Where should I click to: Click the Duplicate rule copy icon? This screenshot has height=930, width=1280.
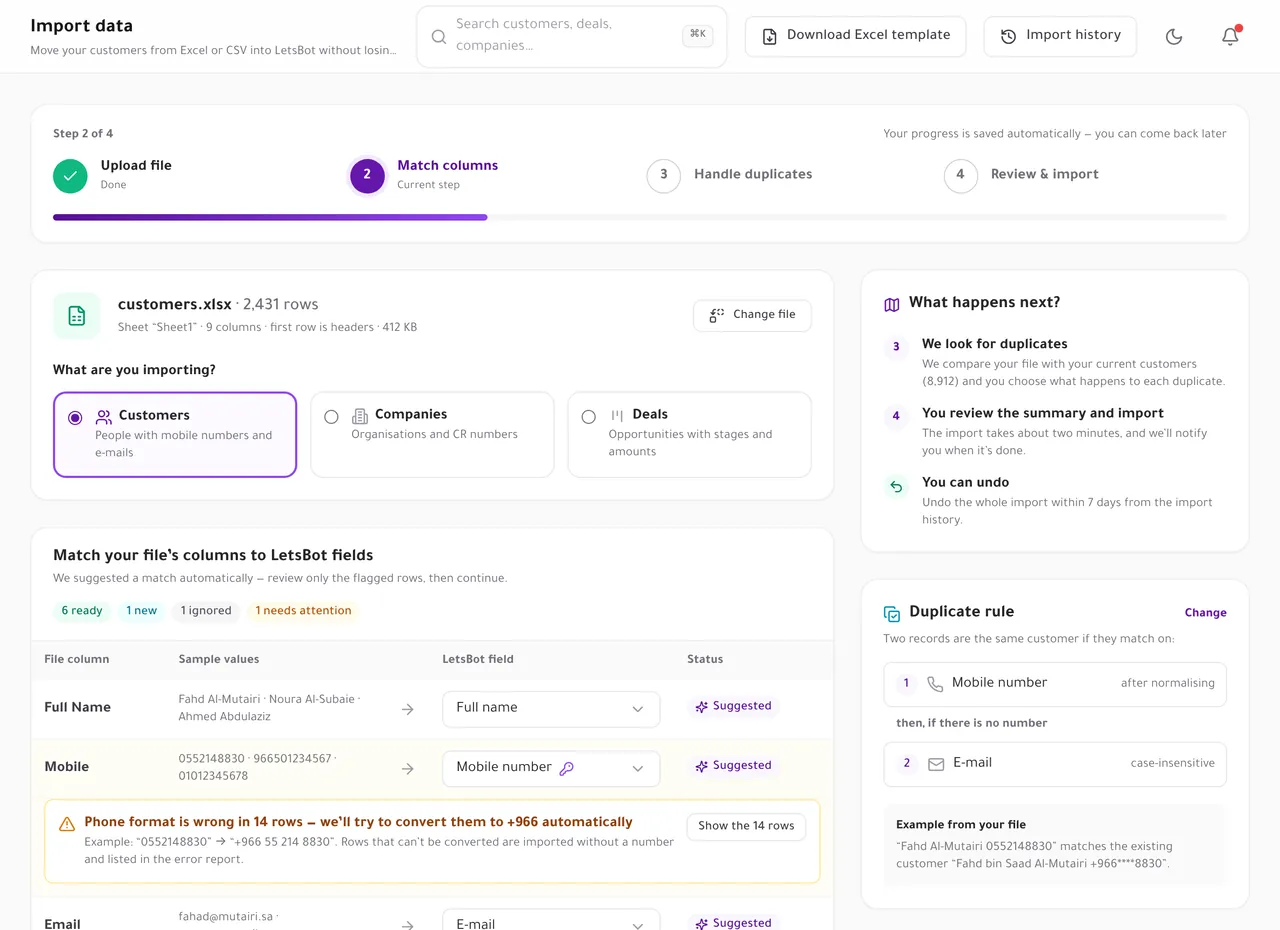(x=892, y=613)
